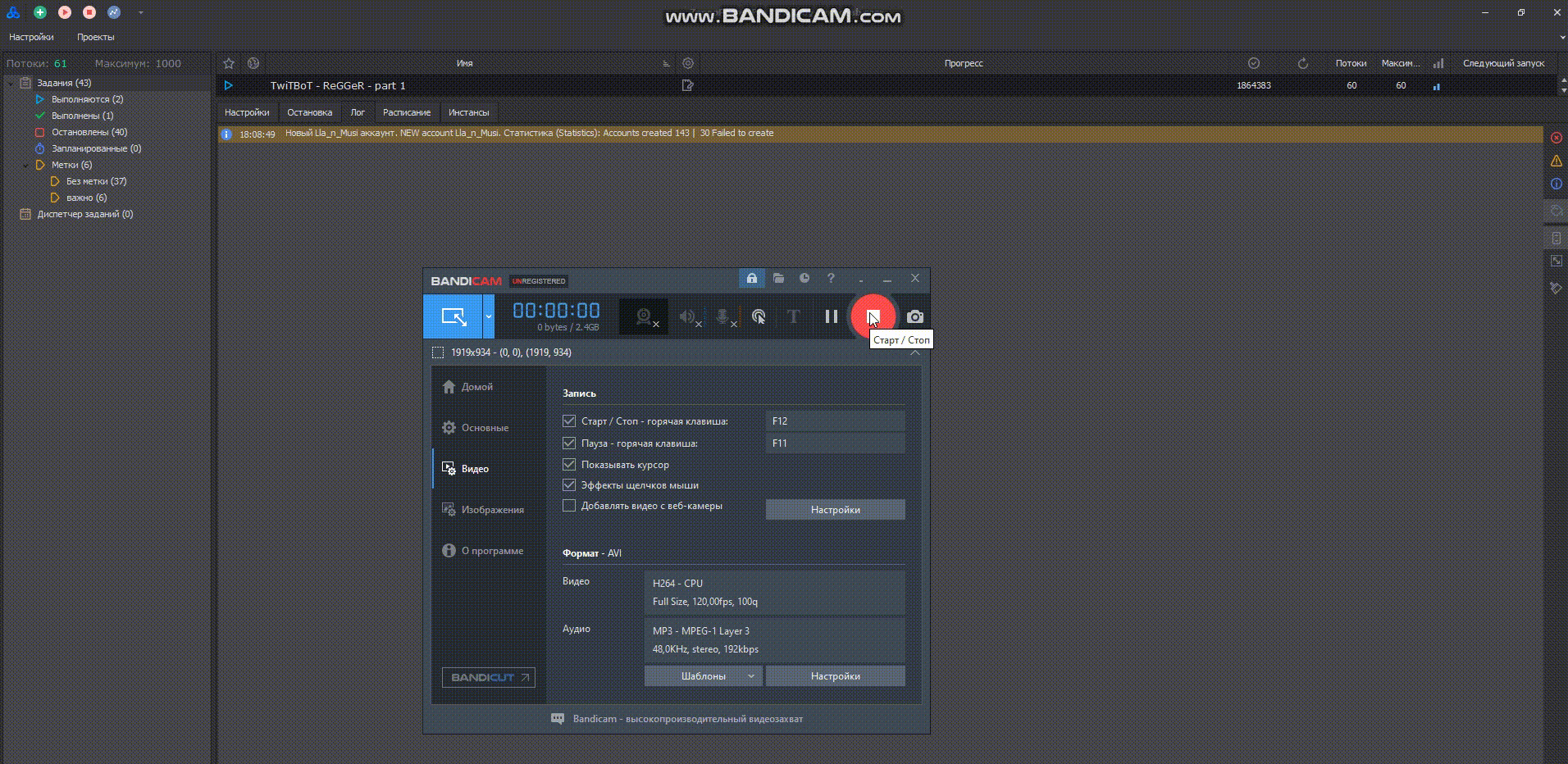Toggle the speaker sound icon

687,316
